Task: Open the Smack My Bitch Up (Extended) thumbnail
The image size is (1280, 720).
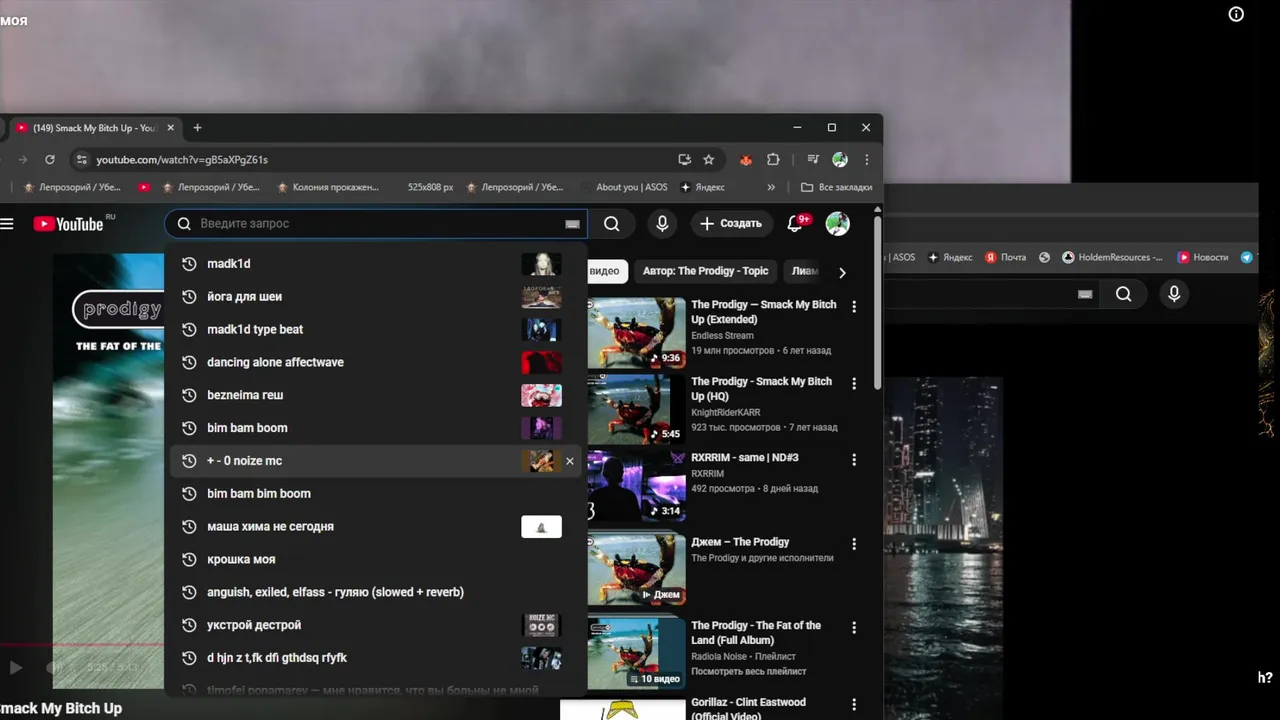Action: pyautogui.click(x=636, y=333)
